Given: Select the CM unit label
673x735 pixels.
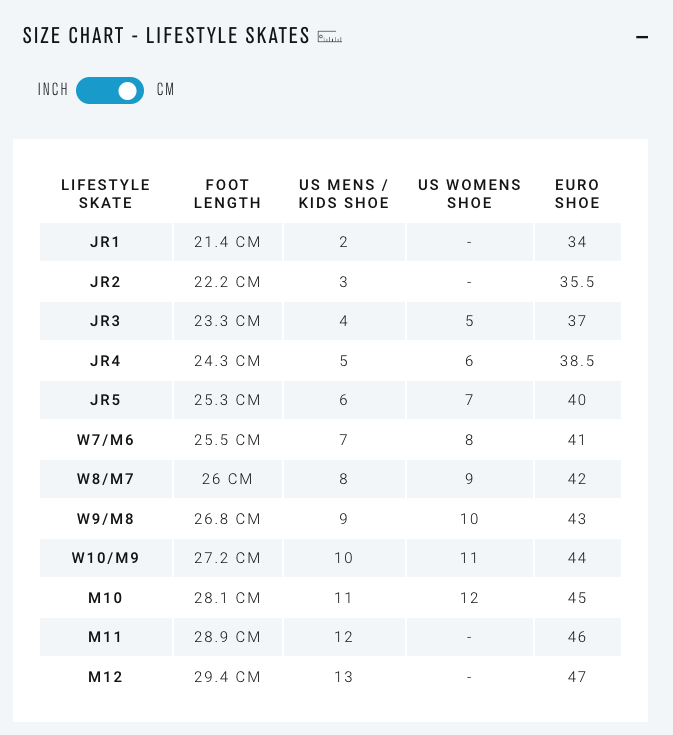Looking at the screenshot, I should tap(165, 90).
